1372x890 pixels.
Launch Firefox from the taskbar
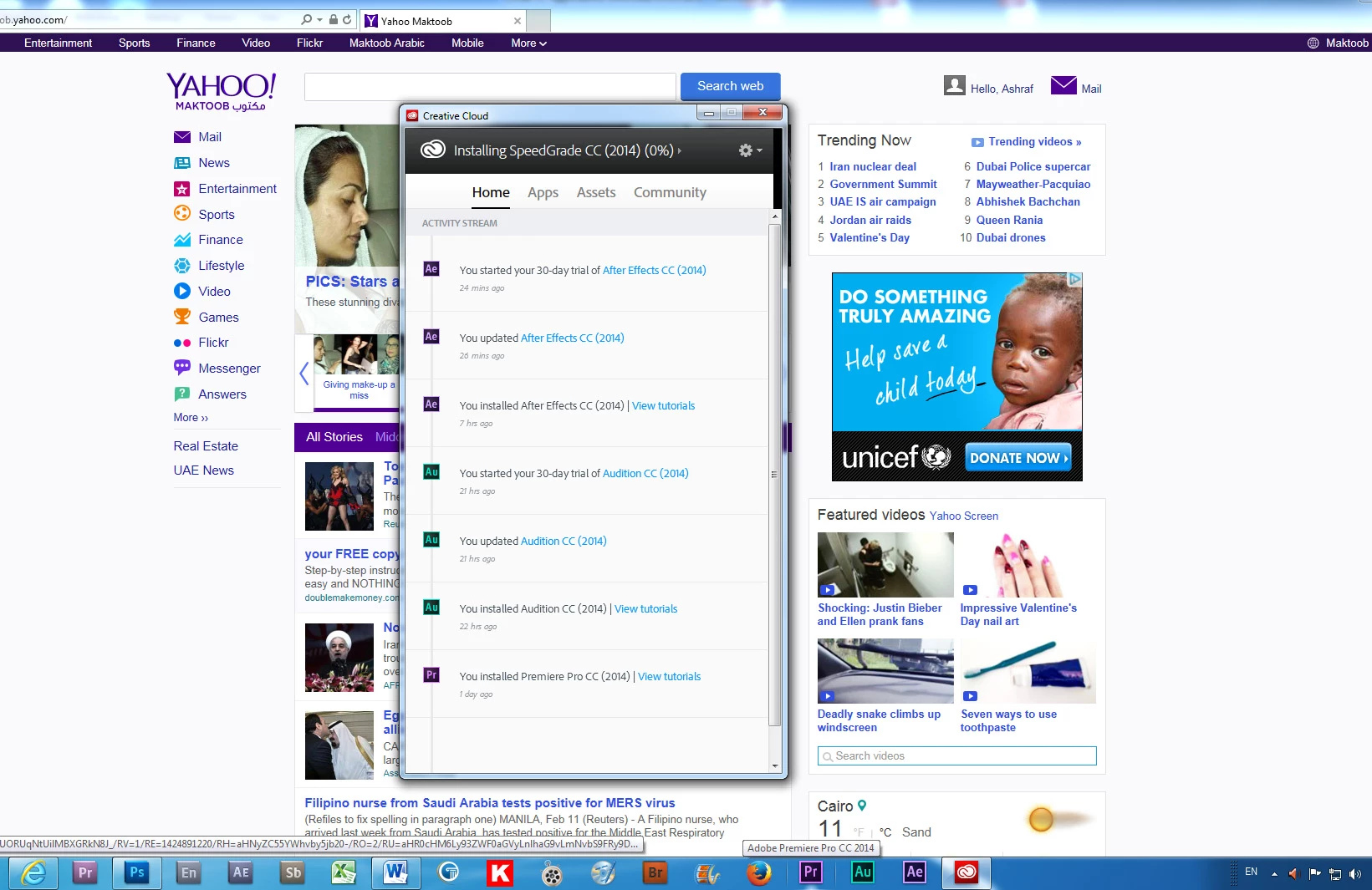coord(759,873)
